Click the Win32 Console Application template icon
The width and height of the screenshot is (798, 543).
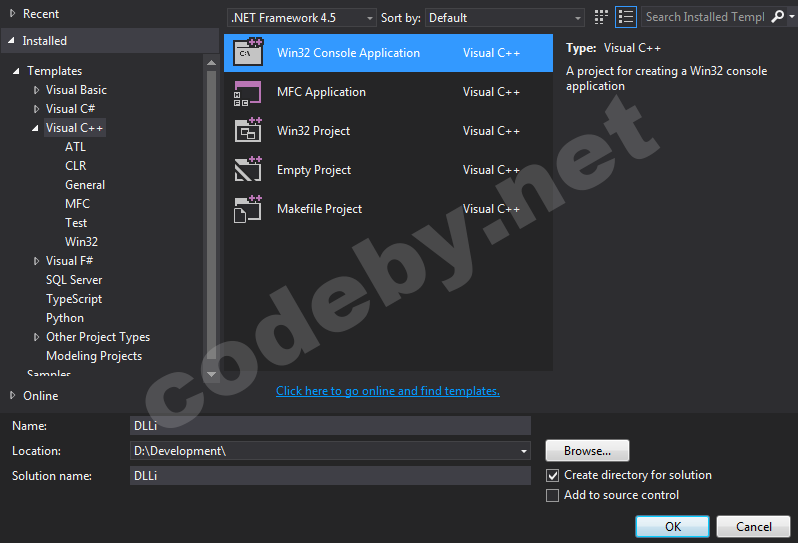pos(248,52)
